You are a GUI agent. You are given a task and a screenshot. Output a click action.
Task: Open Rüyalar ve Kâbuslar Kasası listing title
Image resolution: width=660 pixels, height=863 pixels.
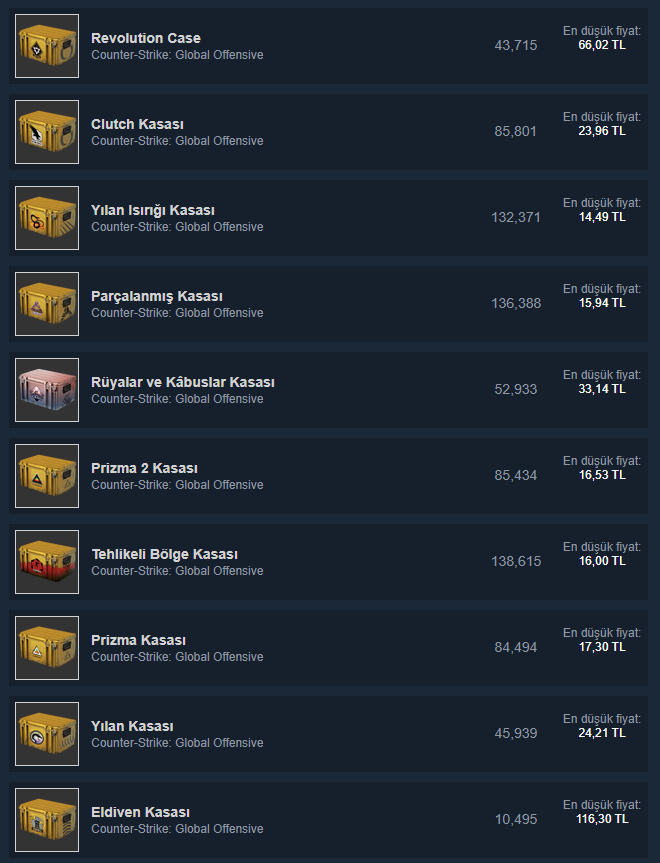pos(183,382)
